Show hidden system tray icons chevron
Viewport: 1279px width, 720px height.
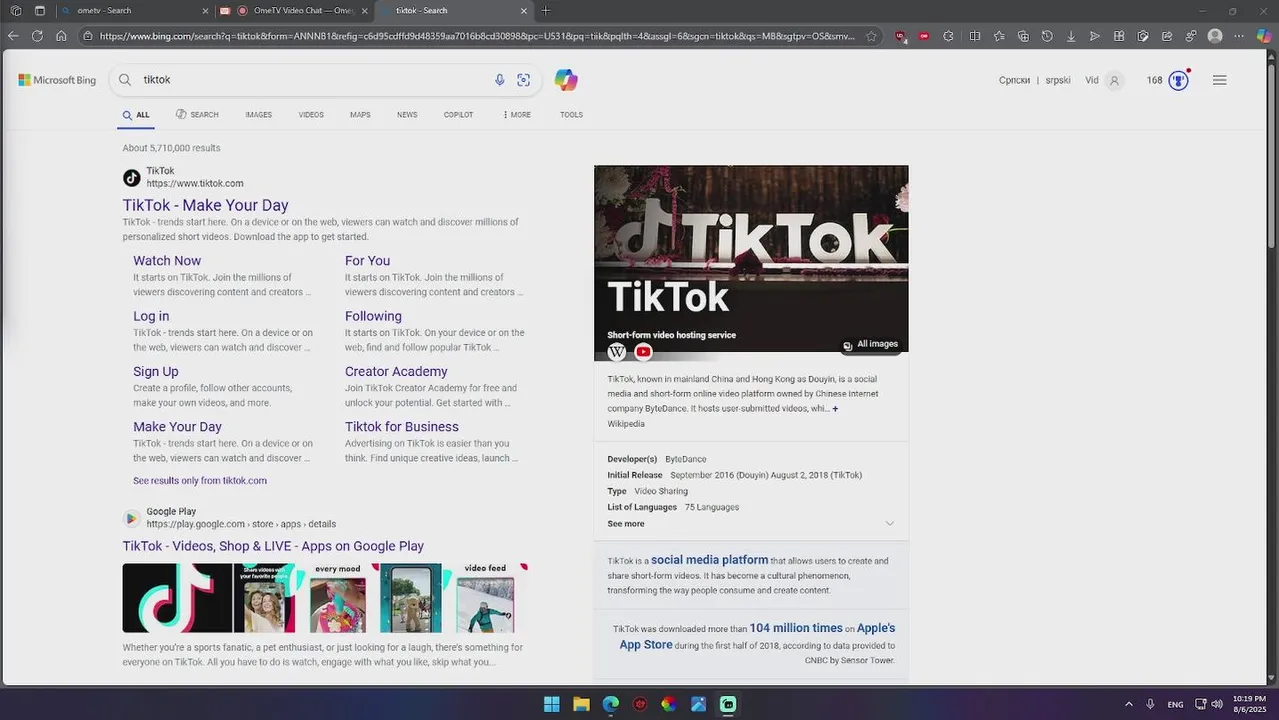(1129, 704)
